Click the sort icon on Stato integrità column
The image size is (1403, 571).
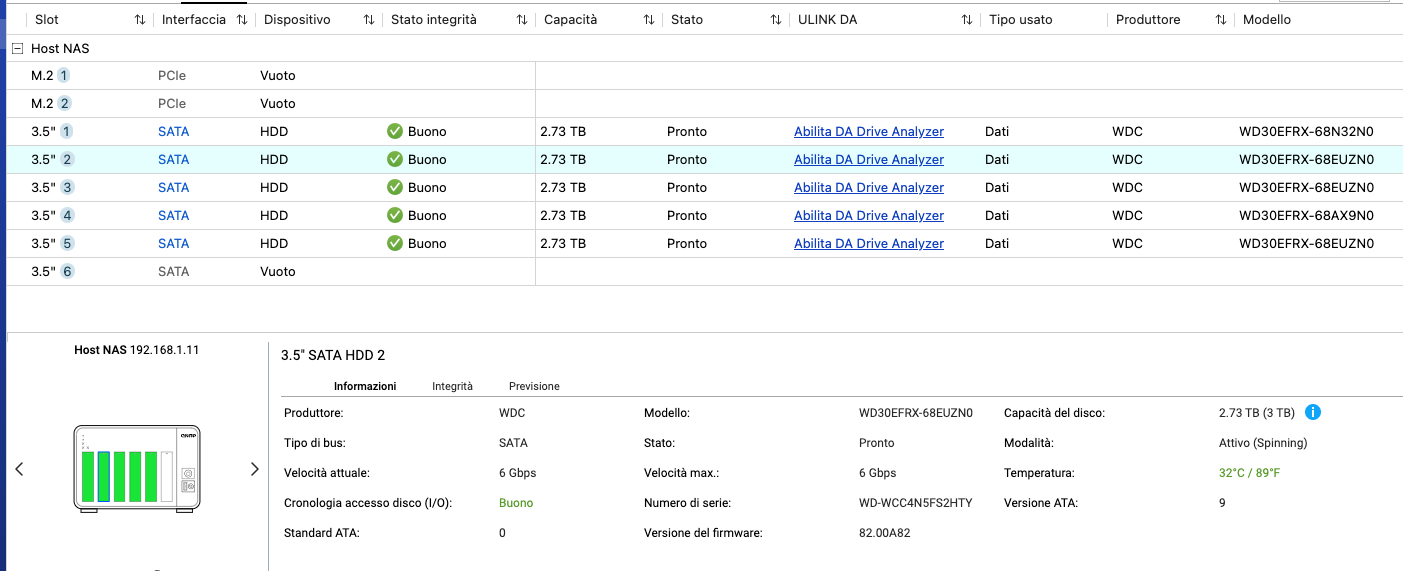[521, 20]
